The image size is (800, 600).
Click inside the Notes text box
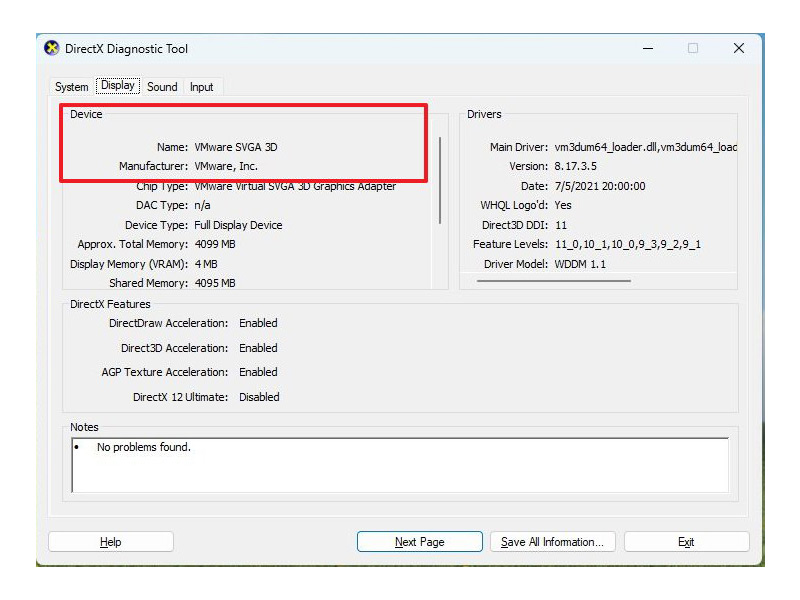pyautogui.click(x=401, y=465)
